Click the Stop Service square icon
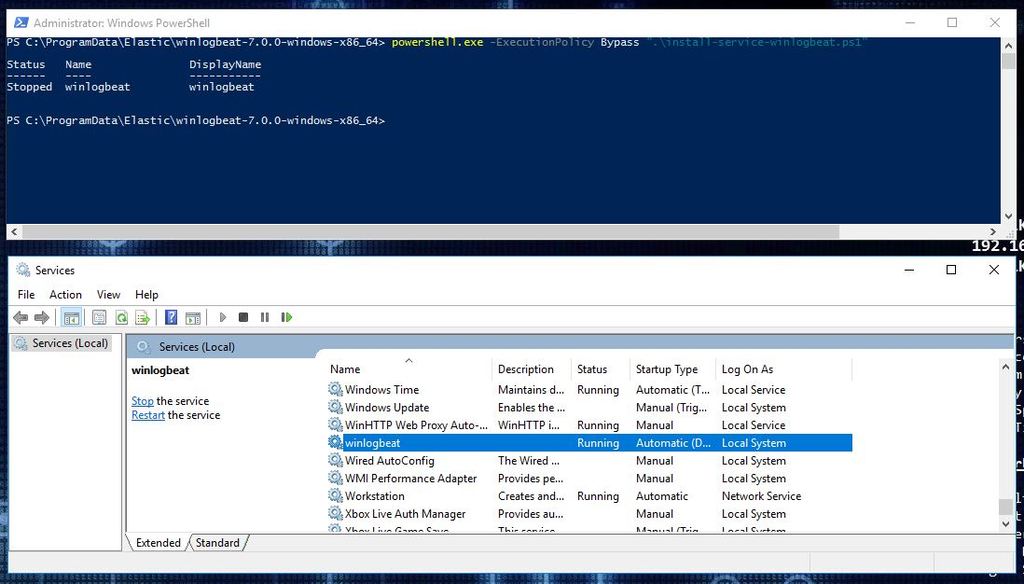The height and width of the screenshot is (584, 1024). [x=244, y=317]
